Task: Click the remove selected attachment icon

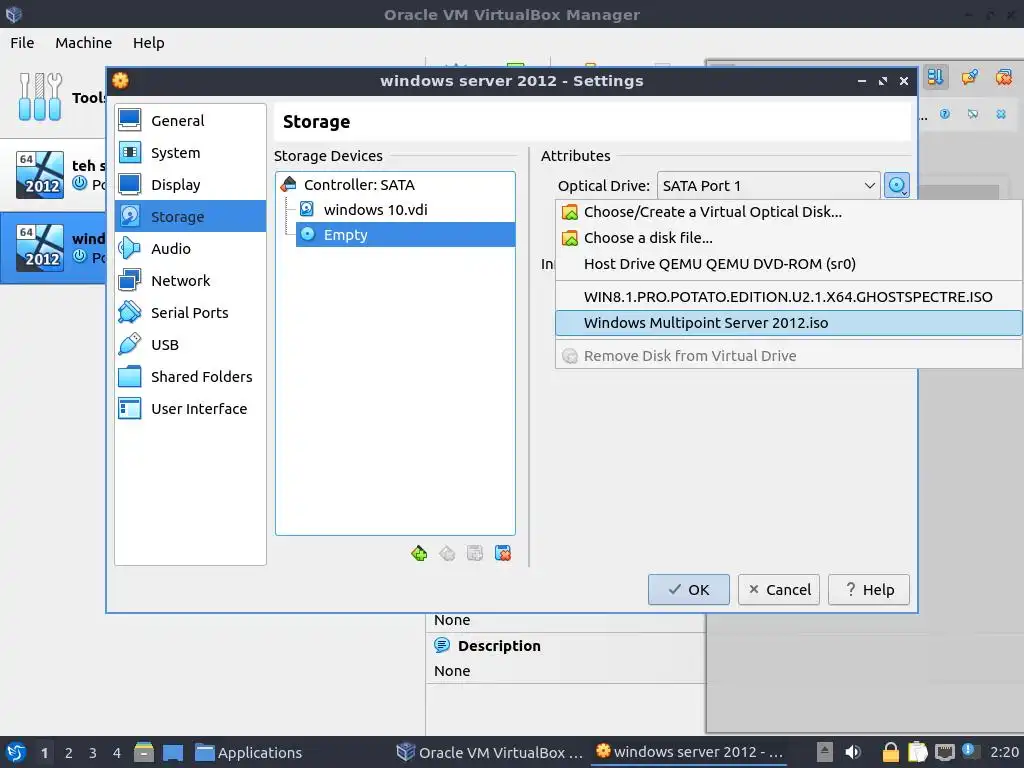Action: click(x=503, y=554)
